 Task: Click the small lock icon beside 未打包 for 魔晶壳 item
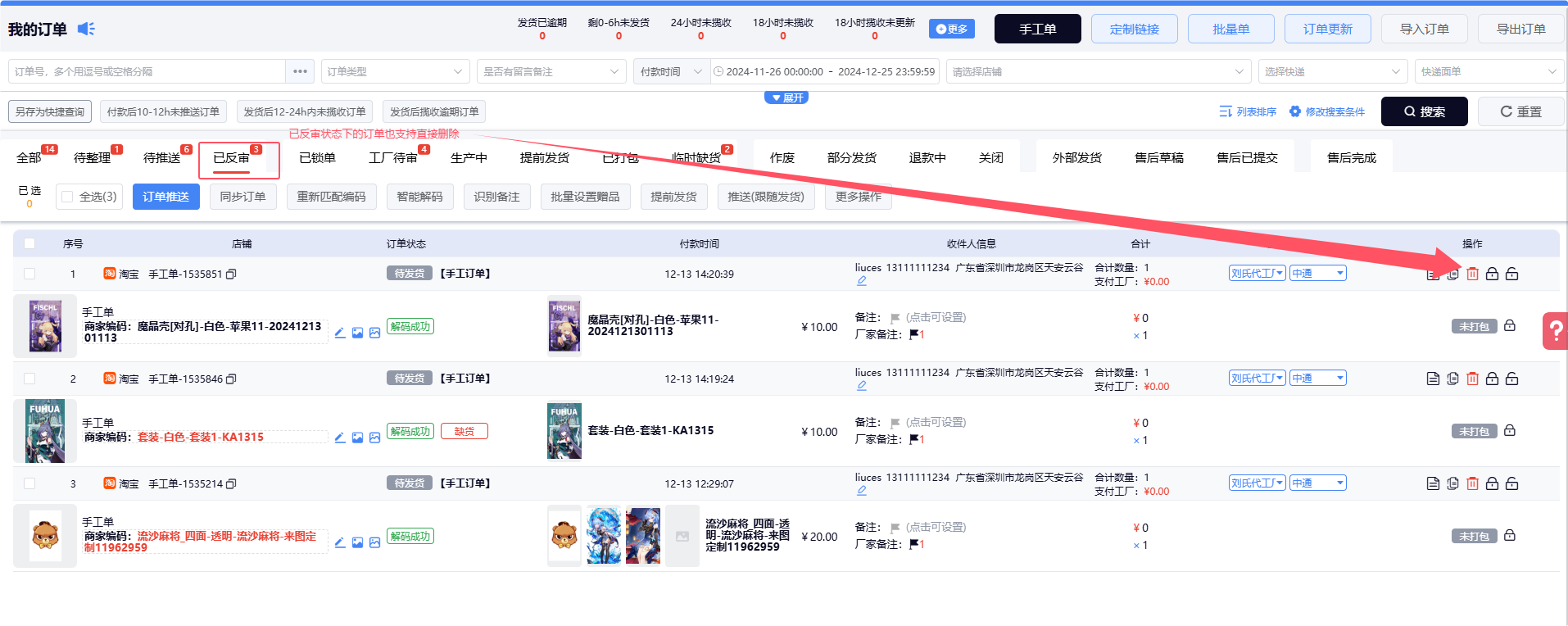tap(1510, 325)
